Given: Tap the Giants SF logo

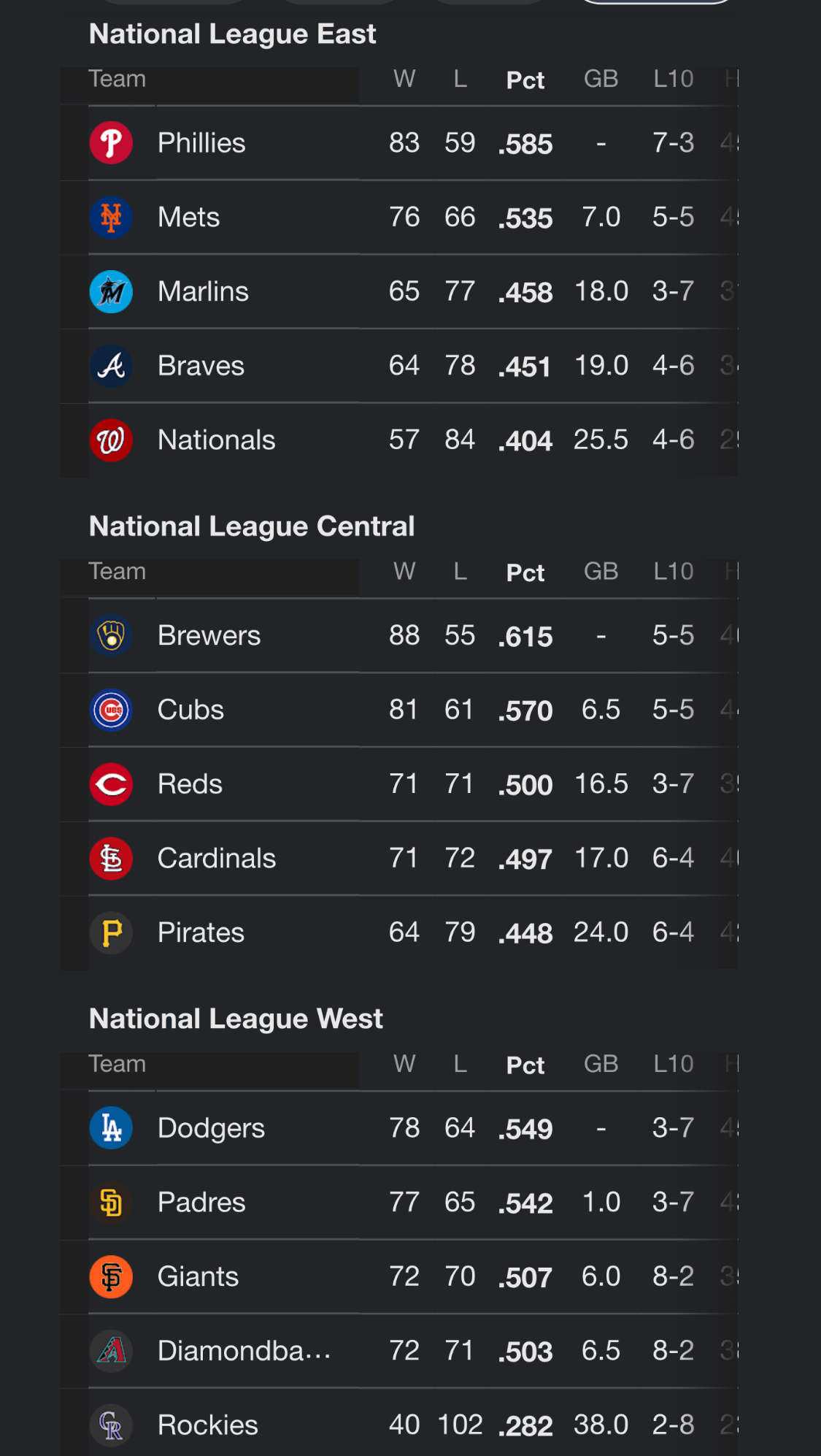Looking at the screenshot, I should coord(111,1277).
